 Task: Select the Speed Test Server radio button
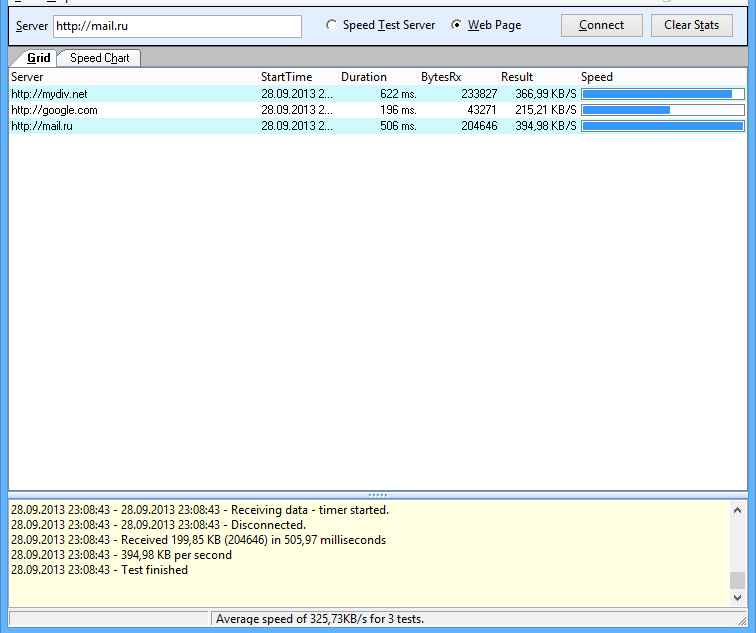click(331, 25)
